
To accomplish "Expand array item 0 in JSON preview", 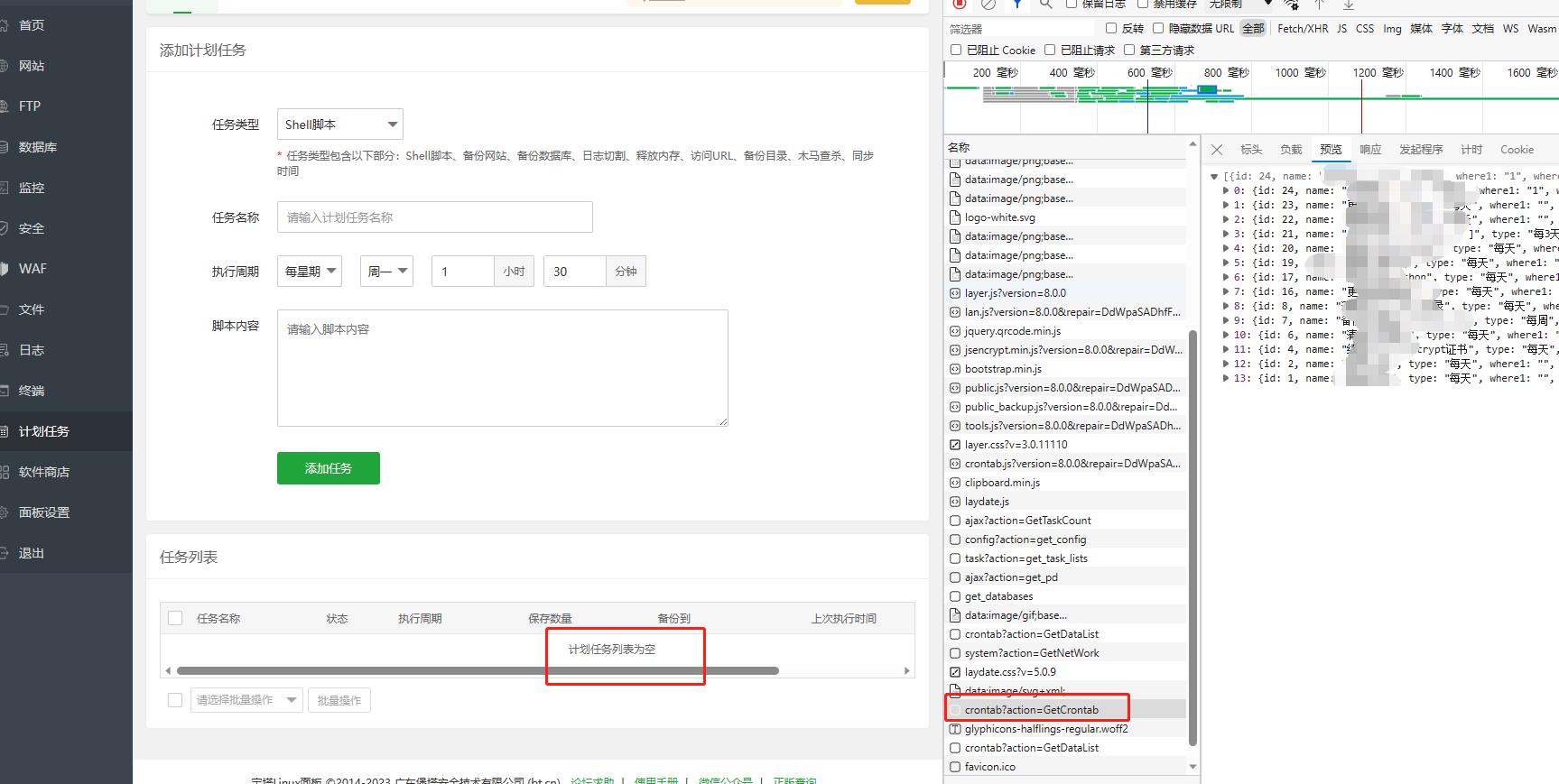I will pos(1226,191).
